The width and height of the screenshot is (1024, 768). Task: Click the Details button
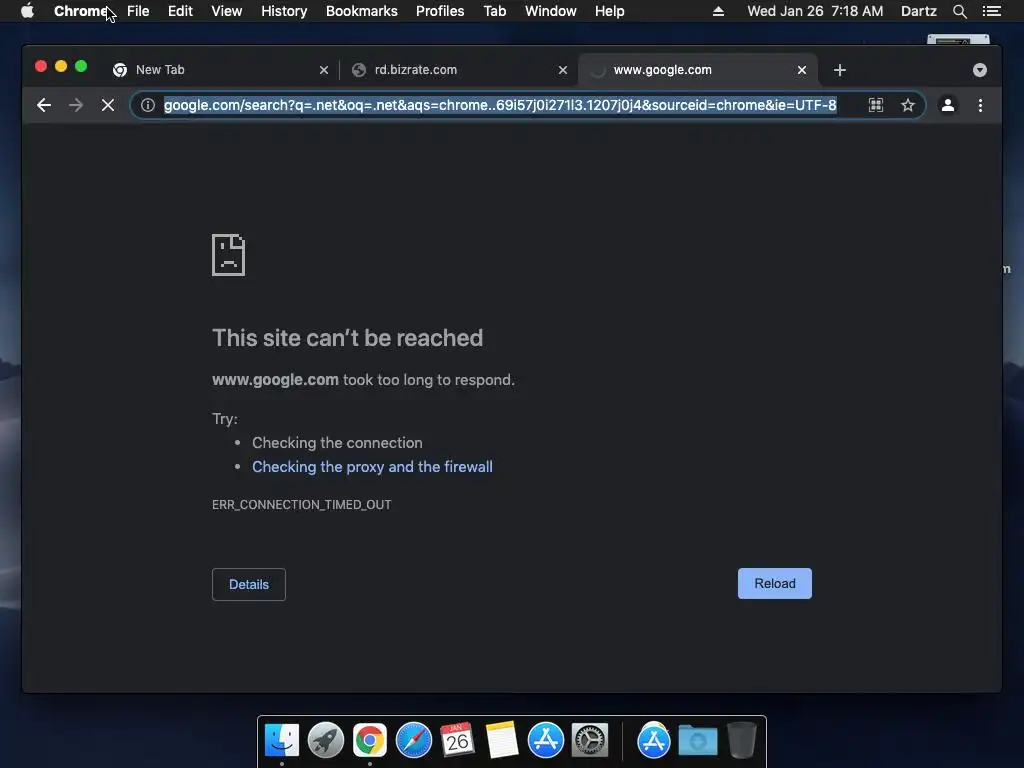click(249, 584)
